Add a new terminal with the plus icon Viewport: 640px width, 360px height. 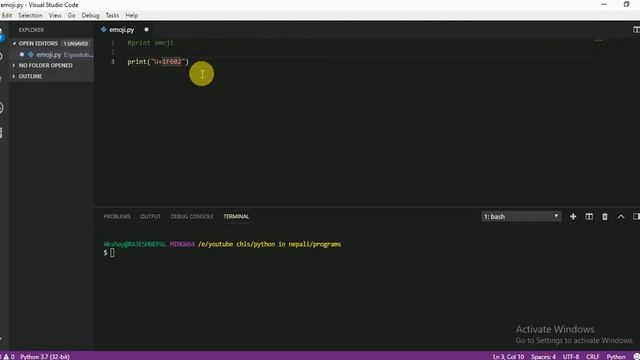[x=573, y=217]
